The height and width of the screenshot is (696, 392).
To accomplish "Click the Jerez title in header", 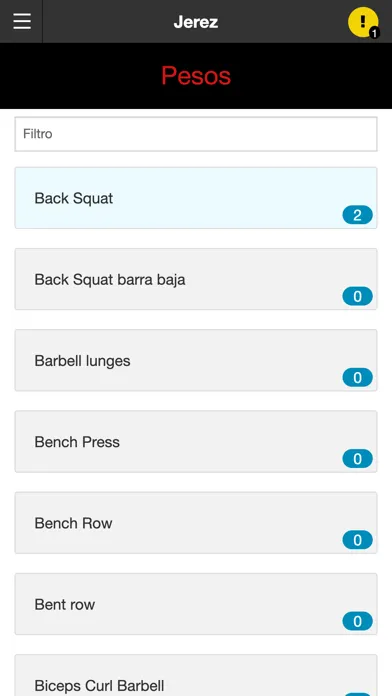I will pos(196,22).
